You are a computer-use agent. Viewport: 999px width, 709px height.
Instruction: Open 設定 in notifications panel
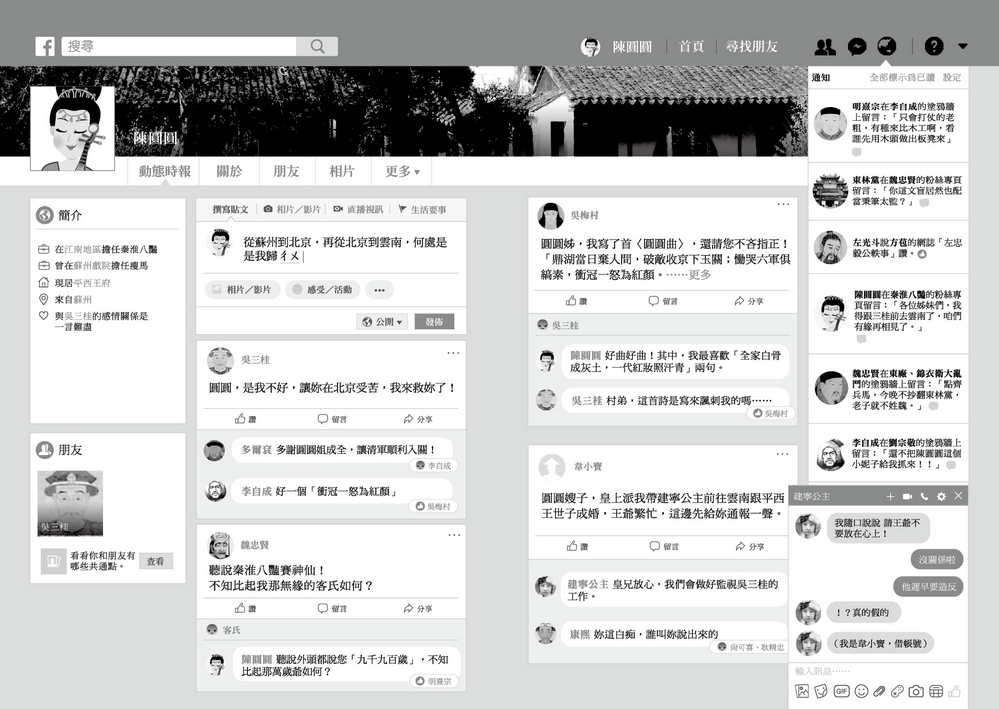click(x=952, y=77)
